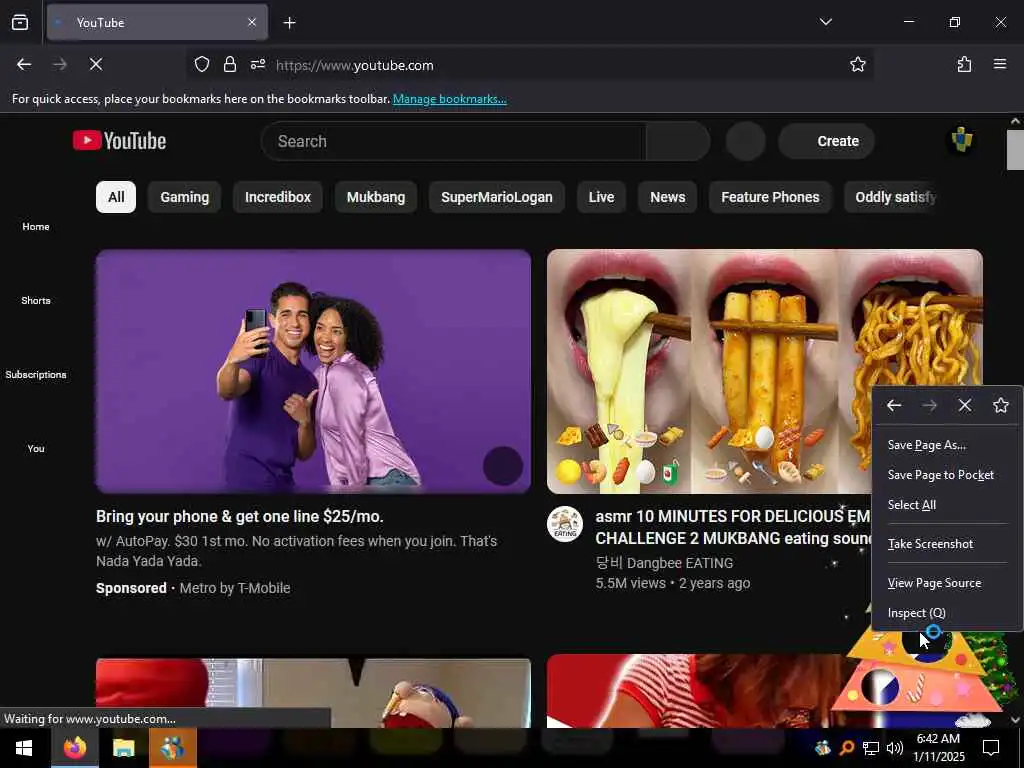Bookmark this page with the address bar star
Image resolution: width=1024 pixels, height=768 pixels.
click(x=857, y=64)
